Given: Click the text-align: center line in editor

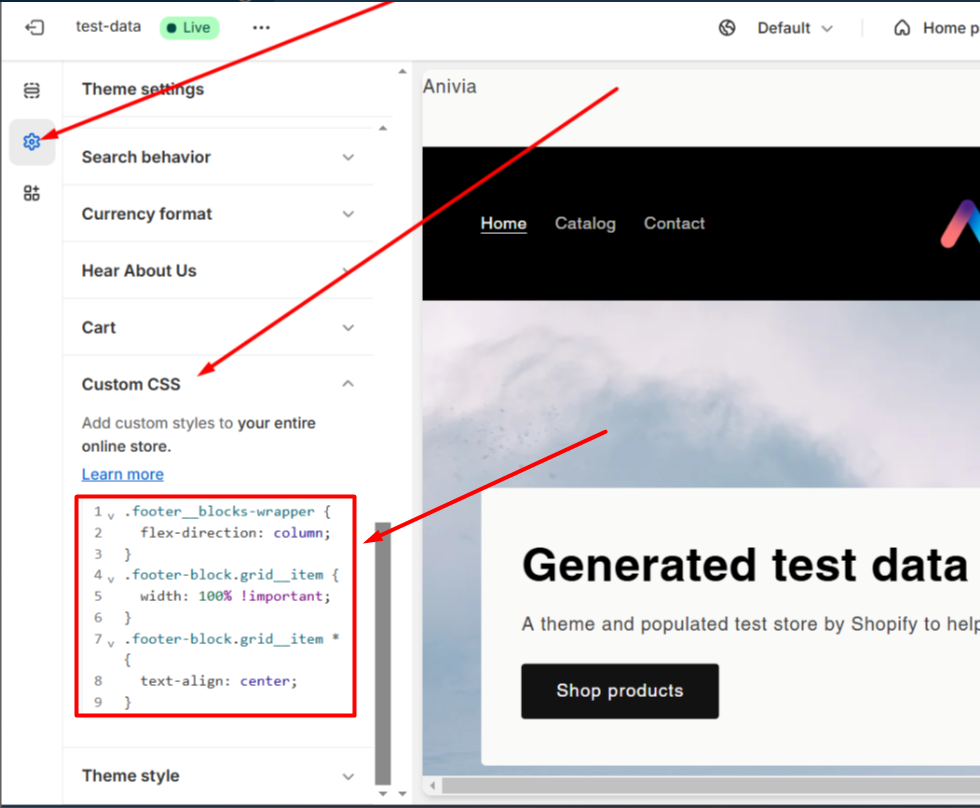Looking at the screenshot, I should [219, 681].
